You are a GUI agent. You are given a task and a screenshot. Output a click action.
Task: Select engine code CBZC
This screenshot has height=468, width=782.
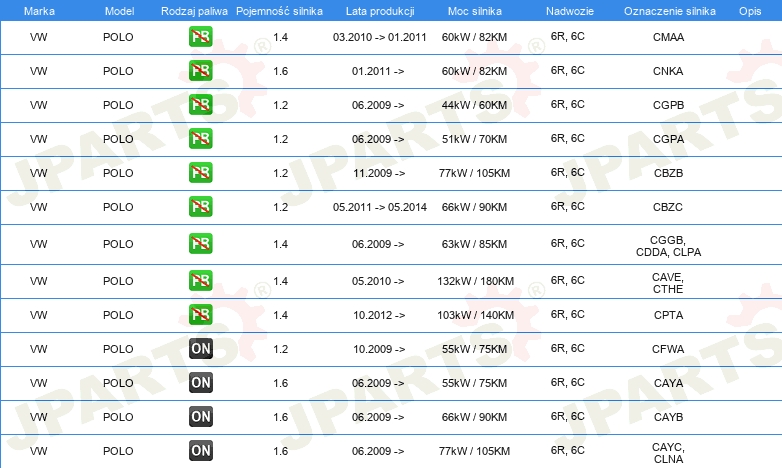[x=668, y=207]
